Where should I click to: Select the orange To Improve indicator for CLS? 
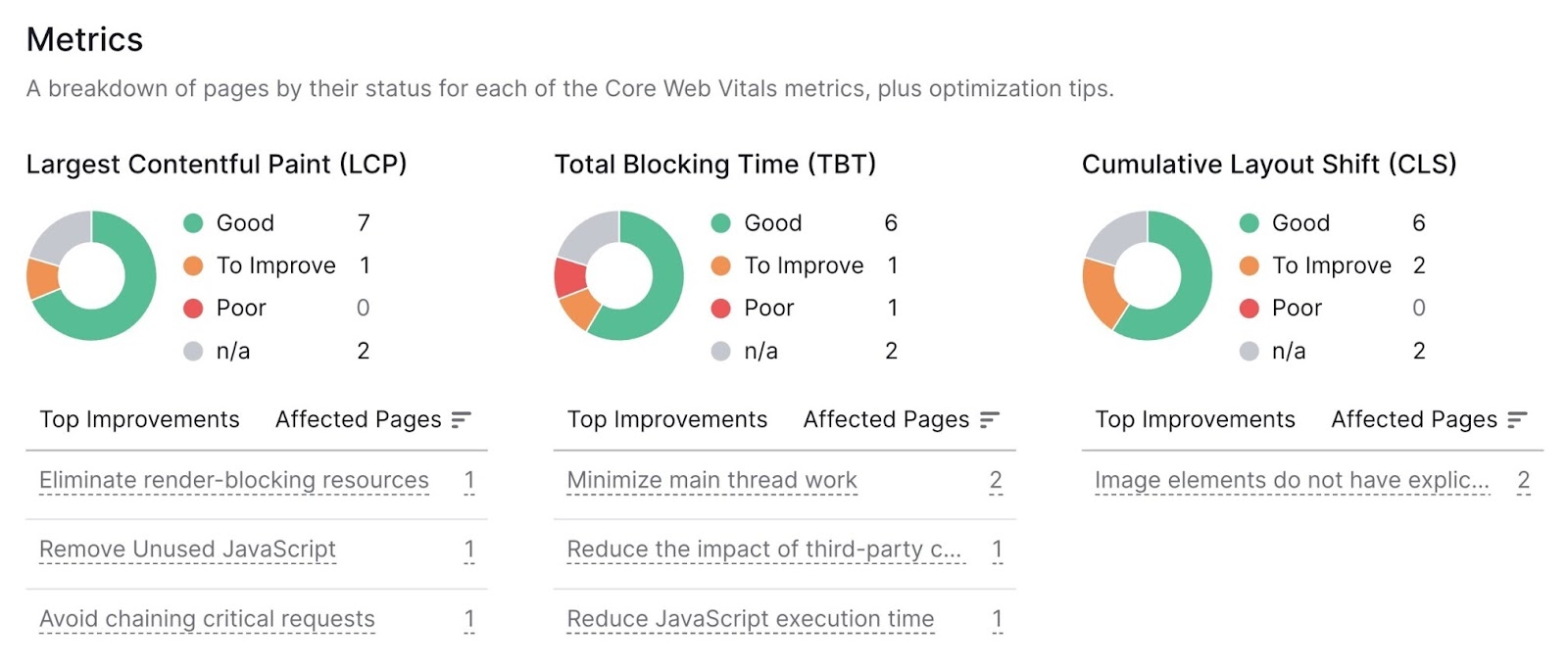pos(1249,264)
